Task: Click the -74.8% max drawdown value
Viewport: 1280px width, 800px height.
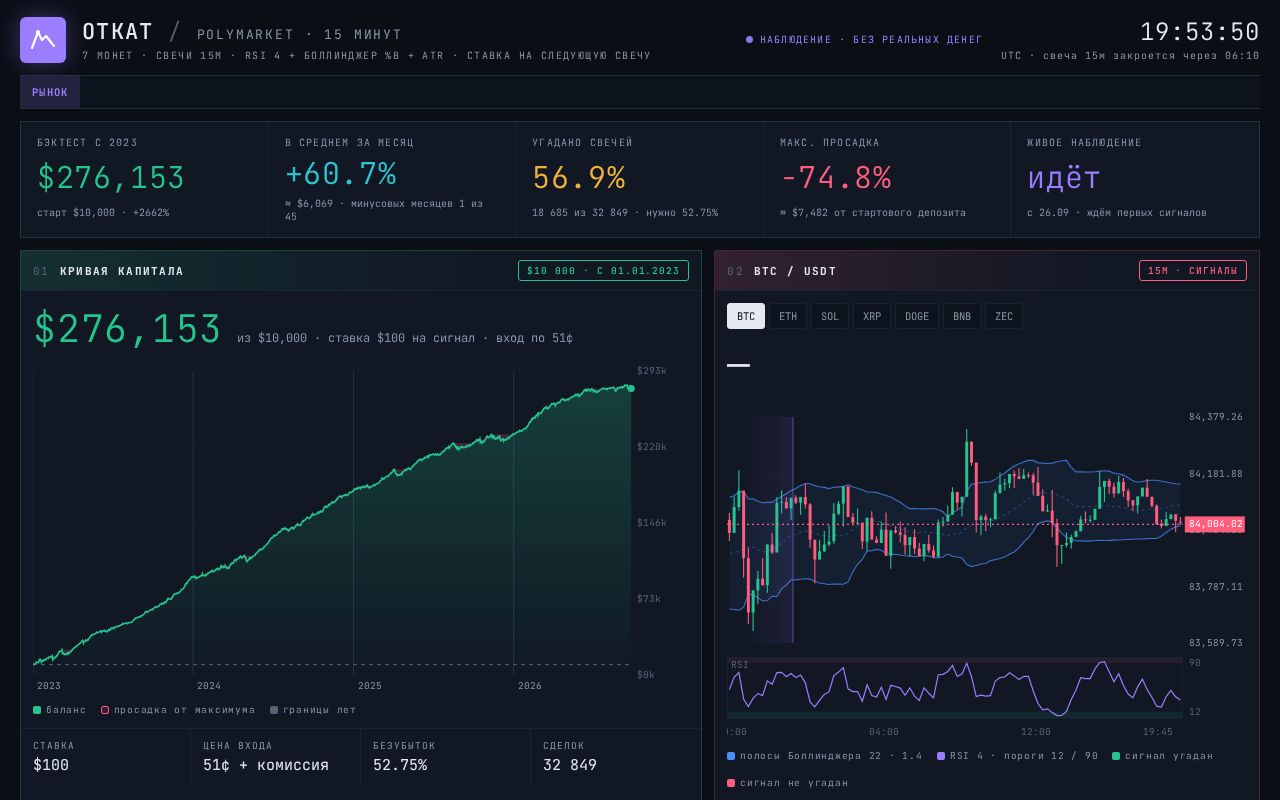Action: (x=836, y=178)
